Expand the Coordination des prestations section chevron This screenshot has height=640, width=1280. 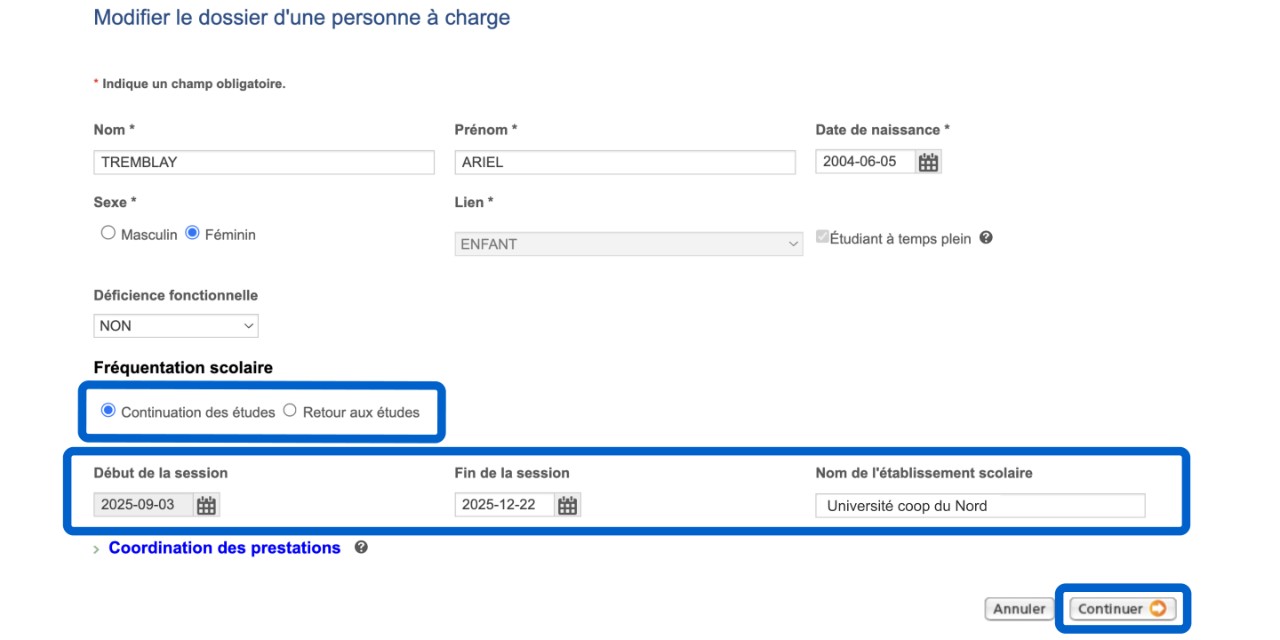tap(97, 549)
